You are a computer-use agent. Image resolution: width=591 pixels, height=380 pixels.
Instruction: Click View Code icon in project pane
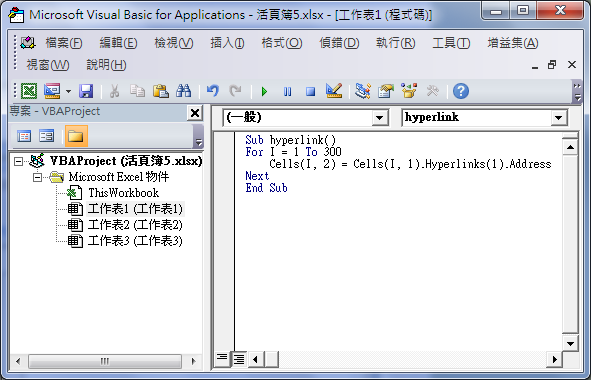pos(24,136)
